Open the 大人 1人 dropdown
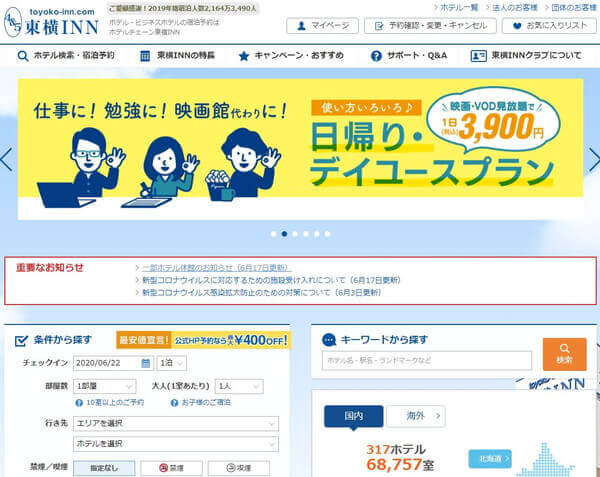The image size is (600, 477). pyautogui.click(x=239, y=387)
